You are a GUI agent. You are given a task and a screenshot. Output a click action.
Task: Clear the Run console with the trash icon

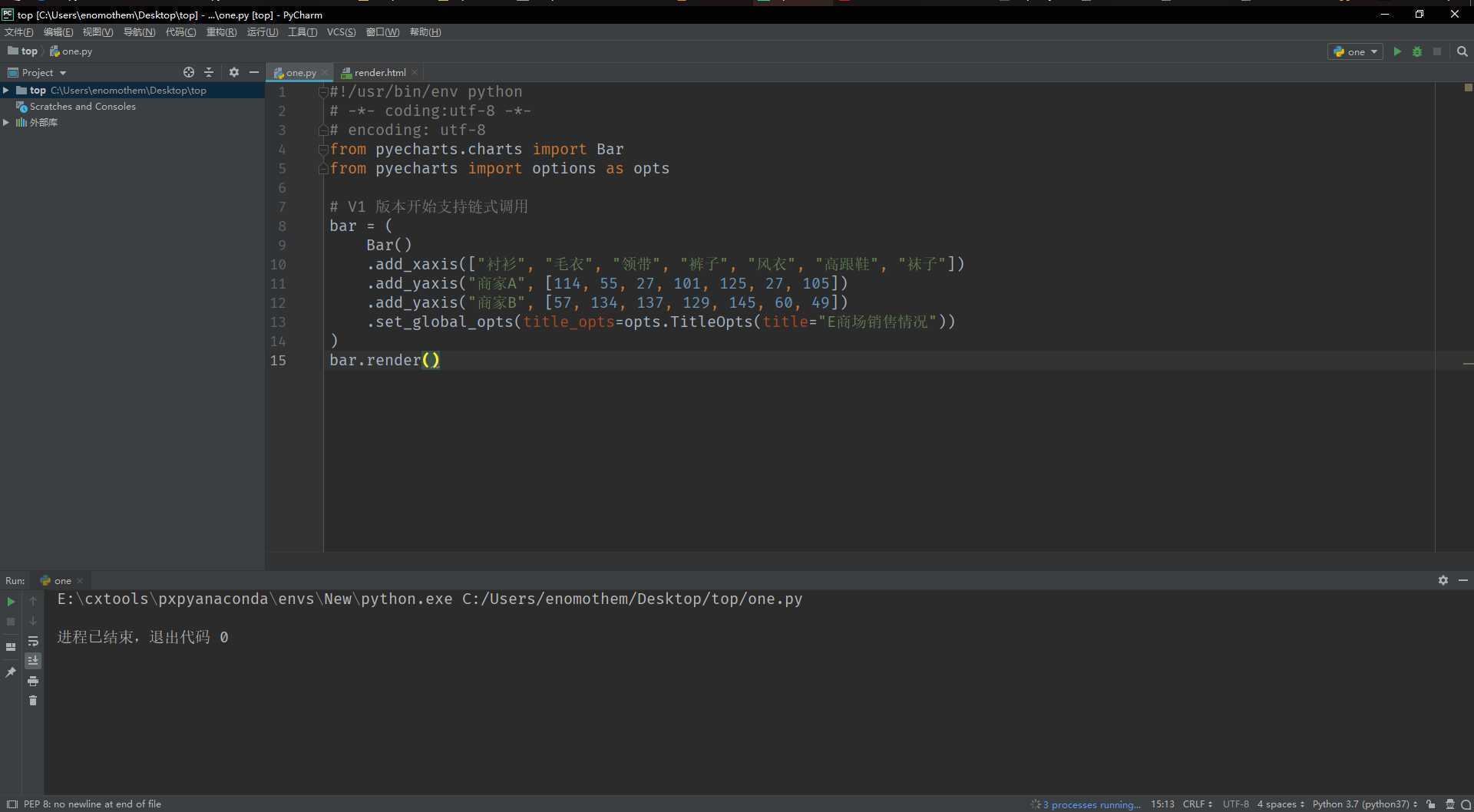point(33,701)
